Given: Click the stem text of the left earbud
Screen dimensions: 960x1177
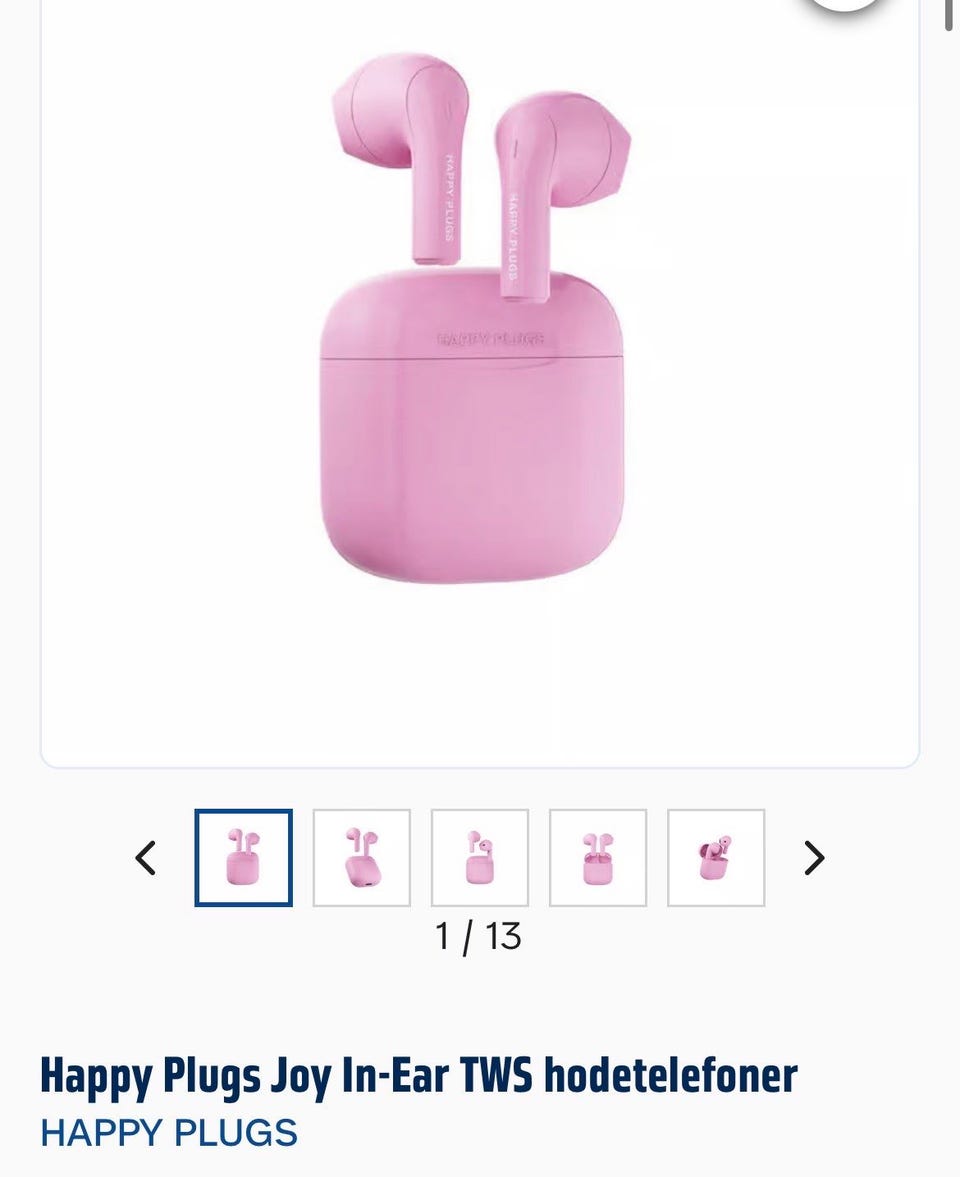Looking at the screenshot, I should [449, 197].
